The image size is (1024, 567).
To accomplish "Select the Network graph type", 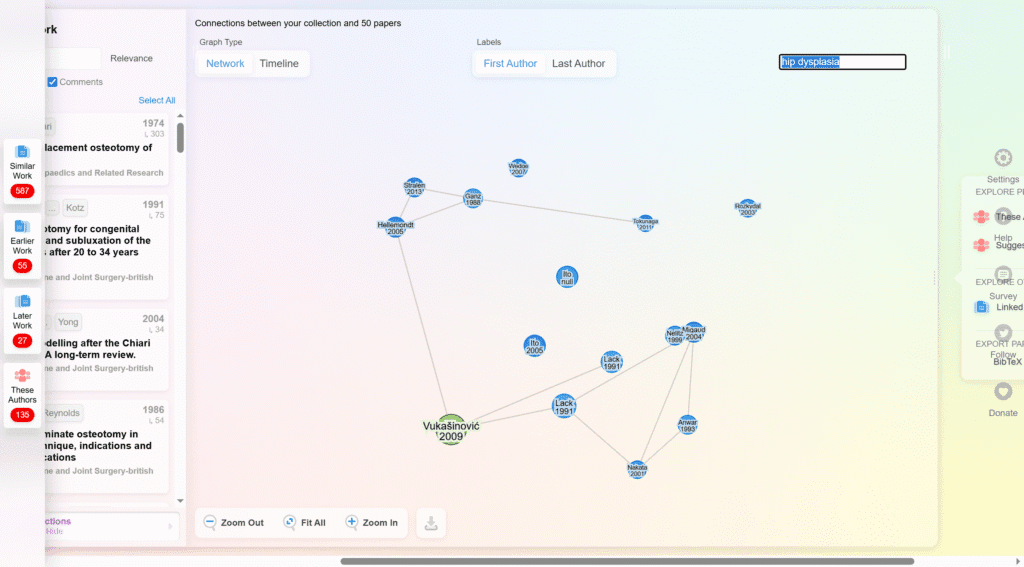I will 225,64.
